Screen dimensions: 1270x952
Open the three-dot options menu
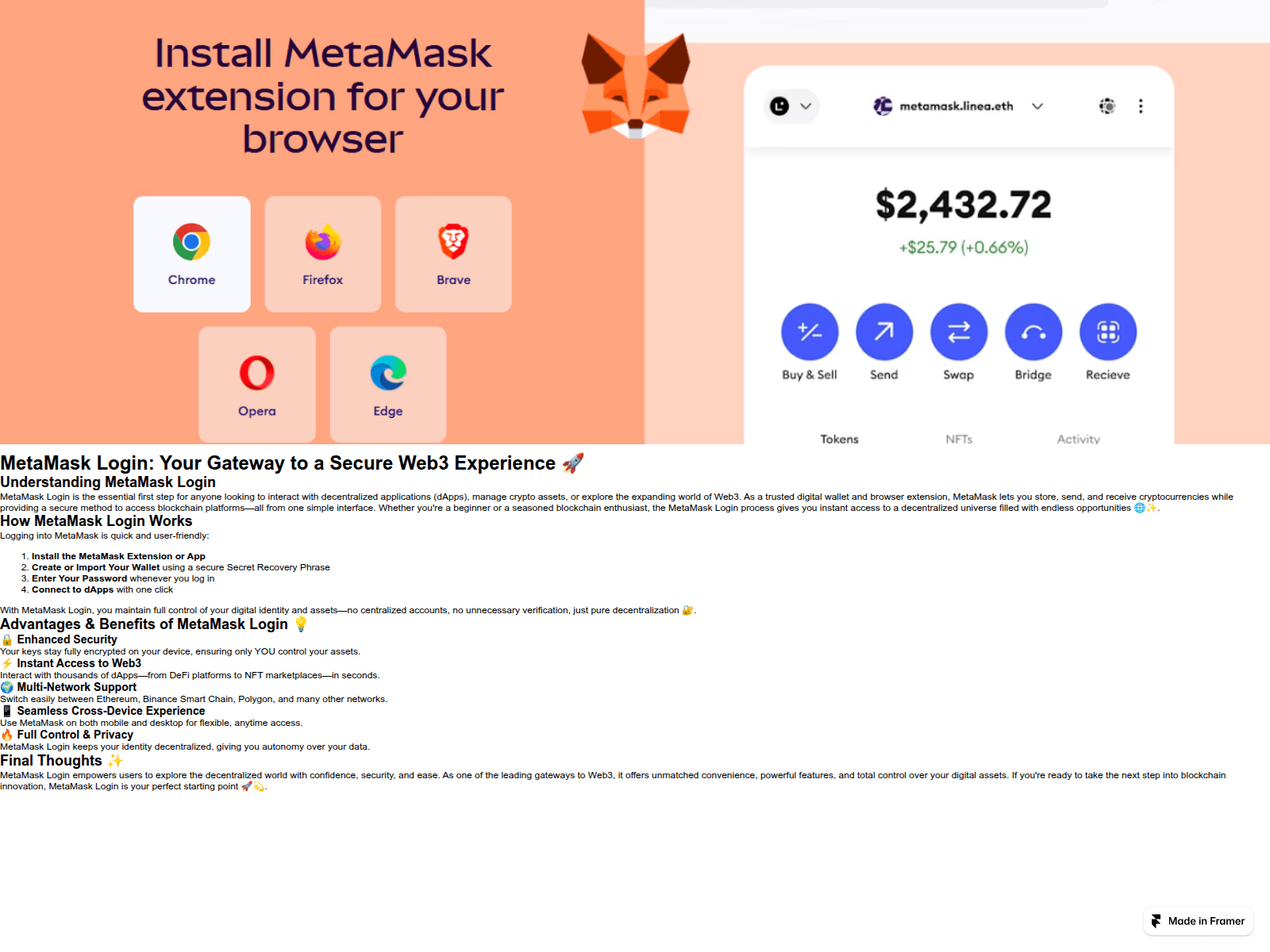tap(1141, 106)
